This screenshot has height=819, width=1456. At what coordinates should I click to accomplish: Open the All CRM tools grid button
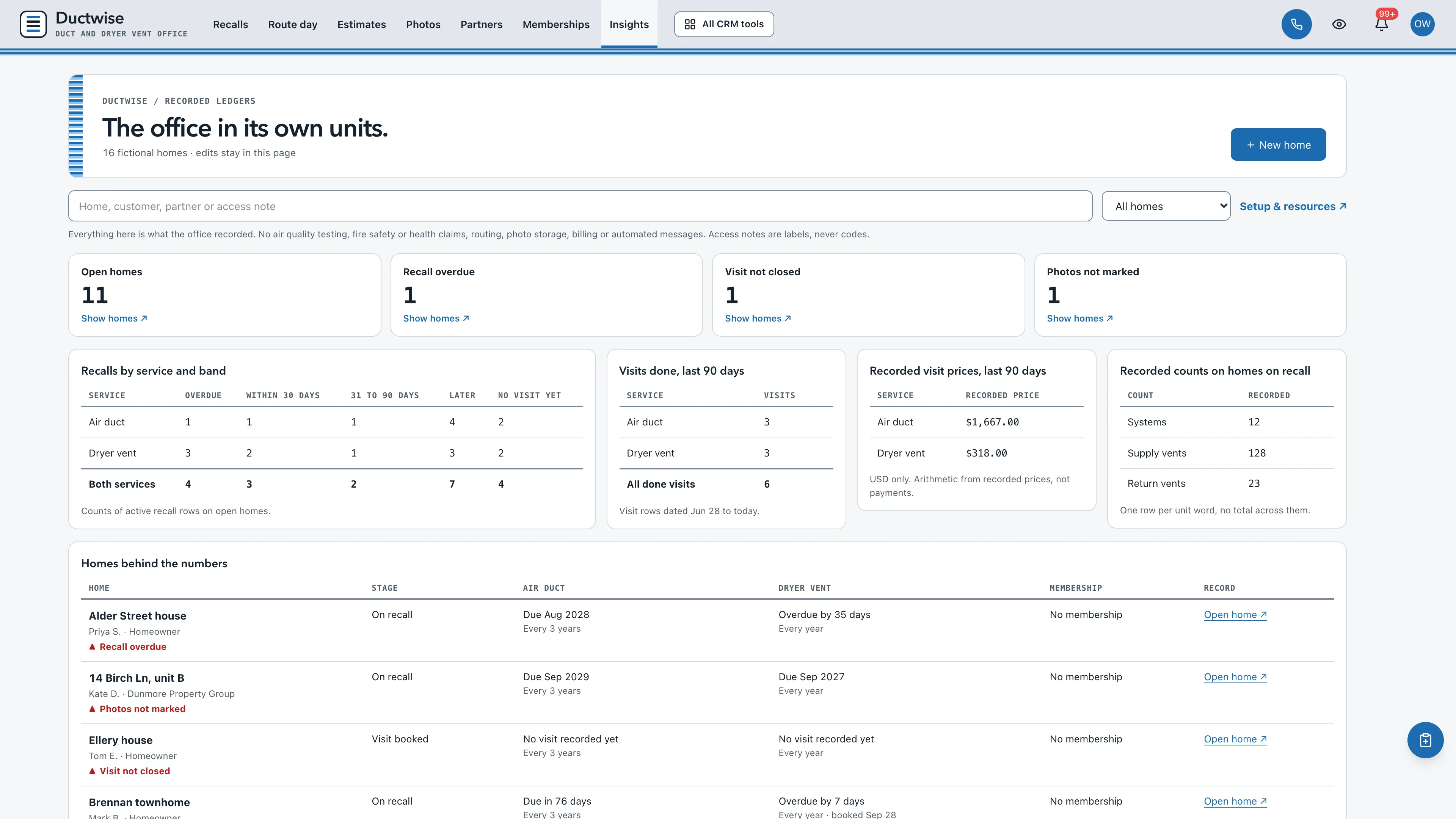[x=723, y=24]
